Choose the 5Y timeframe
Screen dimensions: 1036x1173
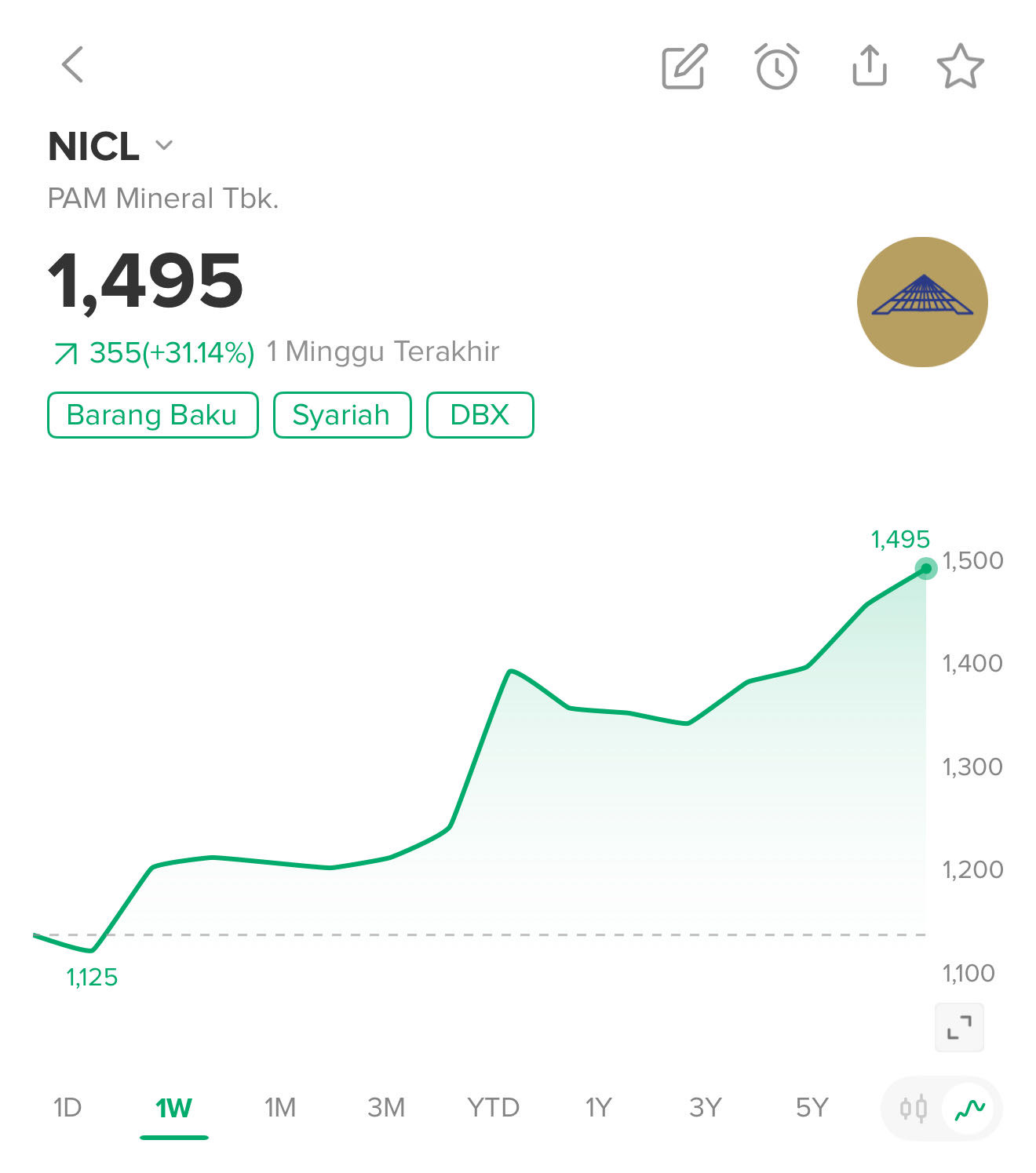(812, 1107)
